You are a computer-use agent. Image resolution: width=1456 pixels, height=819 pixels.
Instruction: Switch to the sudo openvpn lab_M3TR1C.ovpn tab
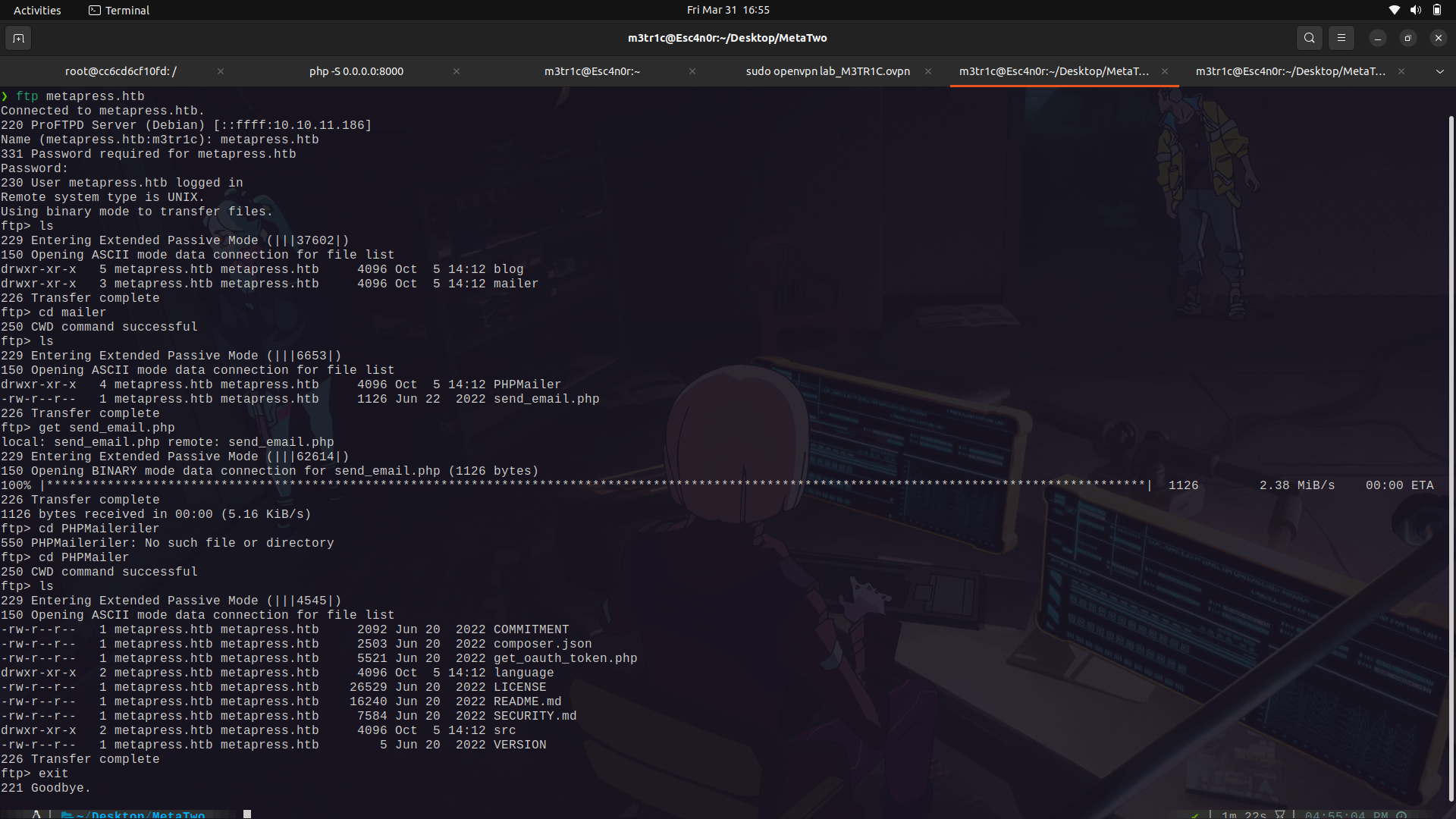click(x=827, y=71)
